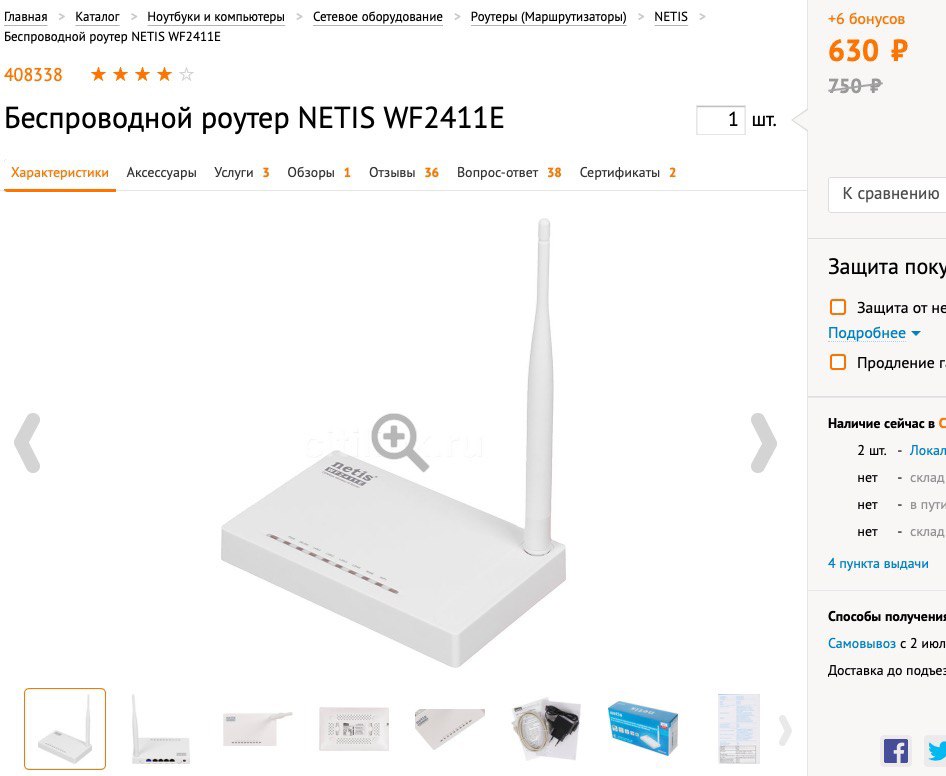946x776 pixels.
Task: Open the 'Отзывы' tab
Action: [404, 173]
